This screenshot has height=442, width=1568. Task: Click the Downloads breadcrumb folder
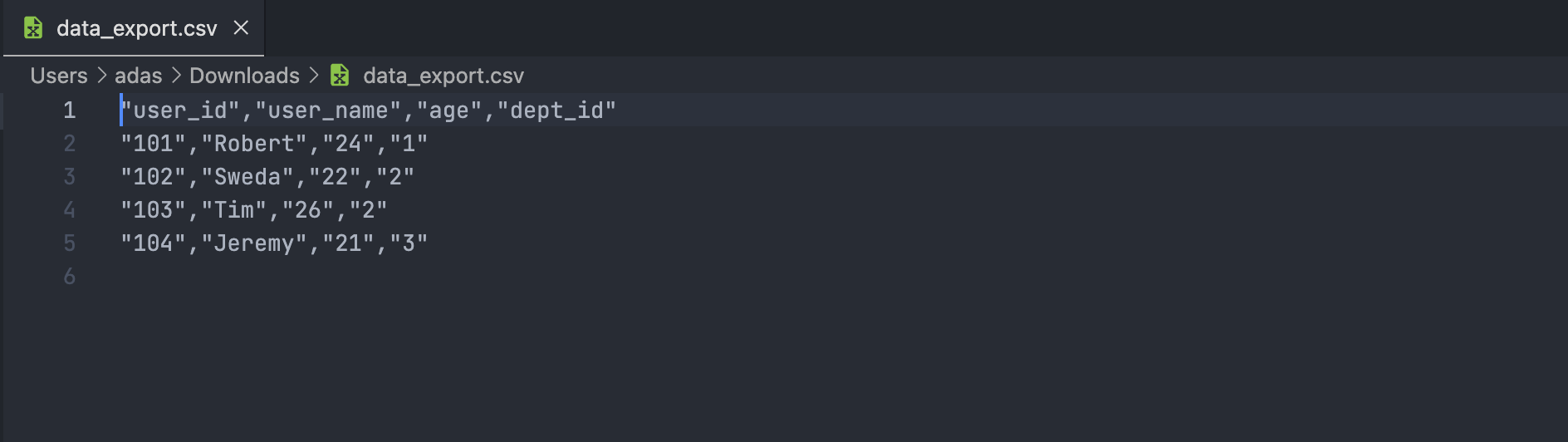click(x=244, y=76)
